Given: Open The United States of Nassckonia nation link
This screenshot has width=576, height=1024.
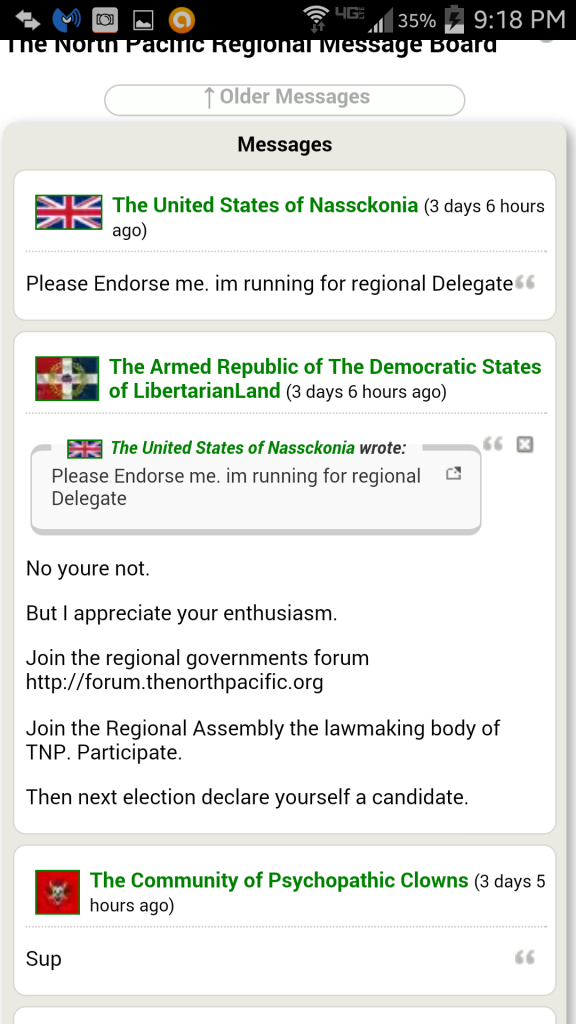Looking at the screenshot, I should point(265,205).
